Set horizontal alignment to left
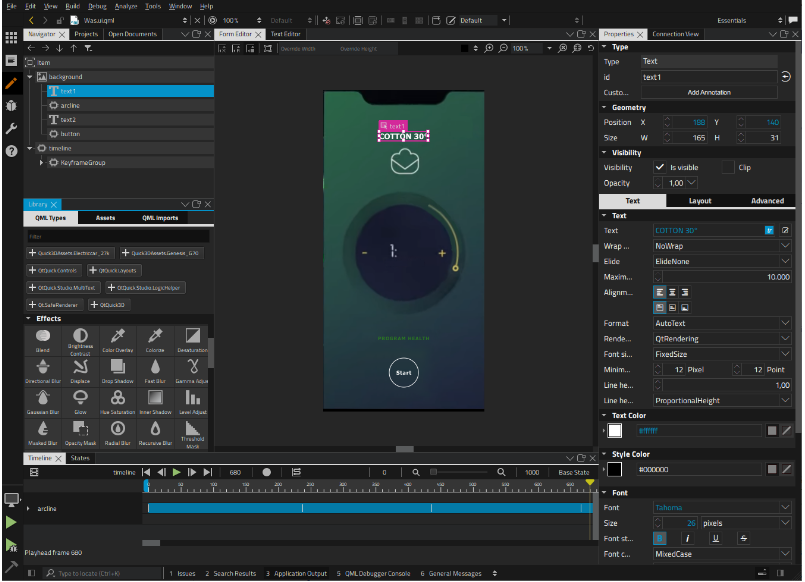805x582 pixels. 660,293
